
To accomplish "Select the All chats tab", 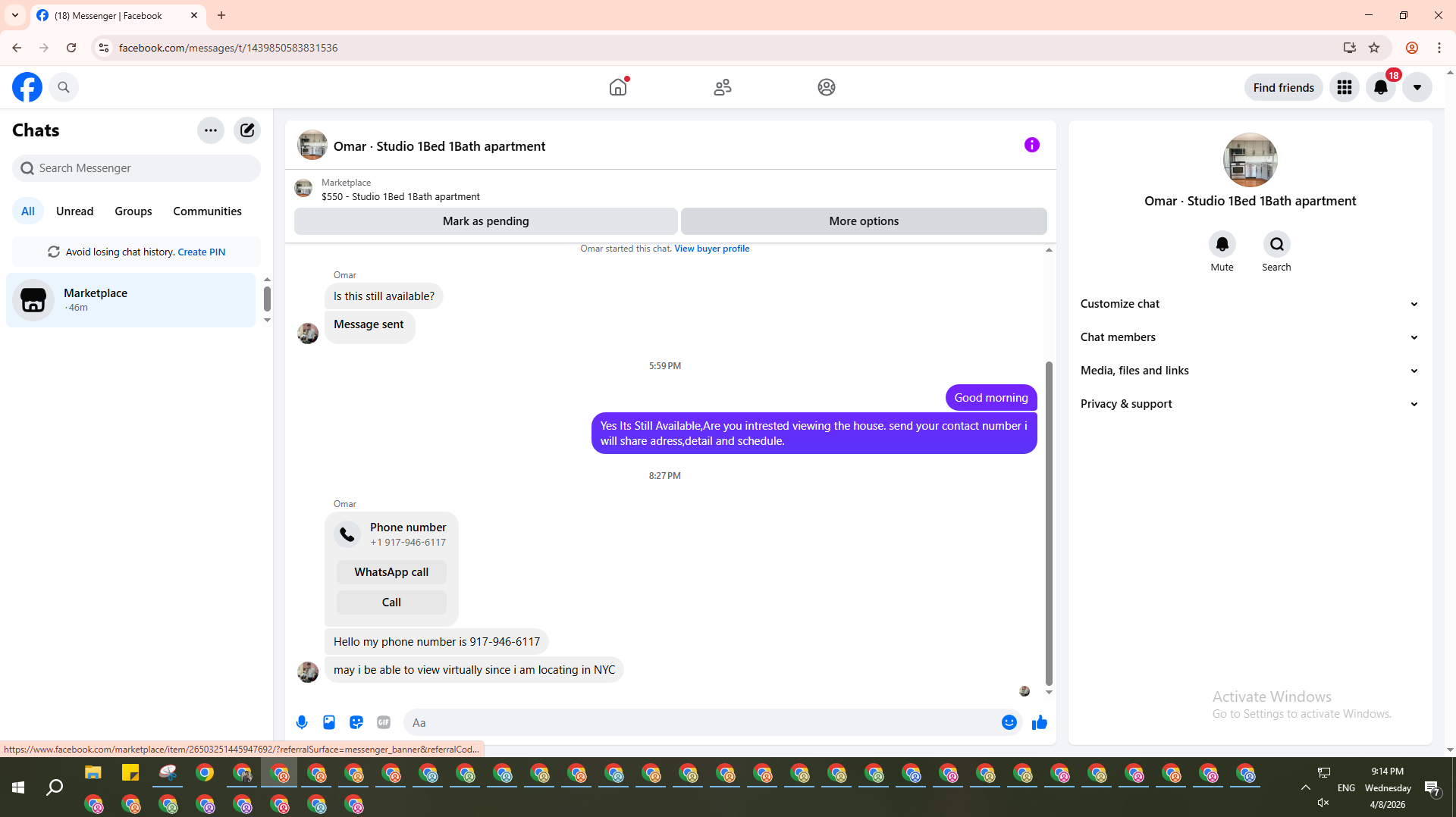I will tap(28, 211).
